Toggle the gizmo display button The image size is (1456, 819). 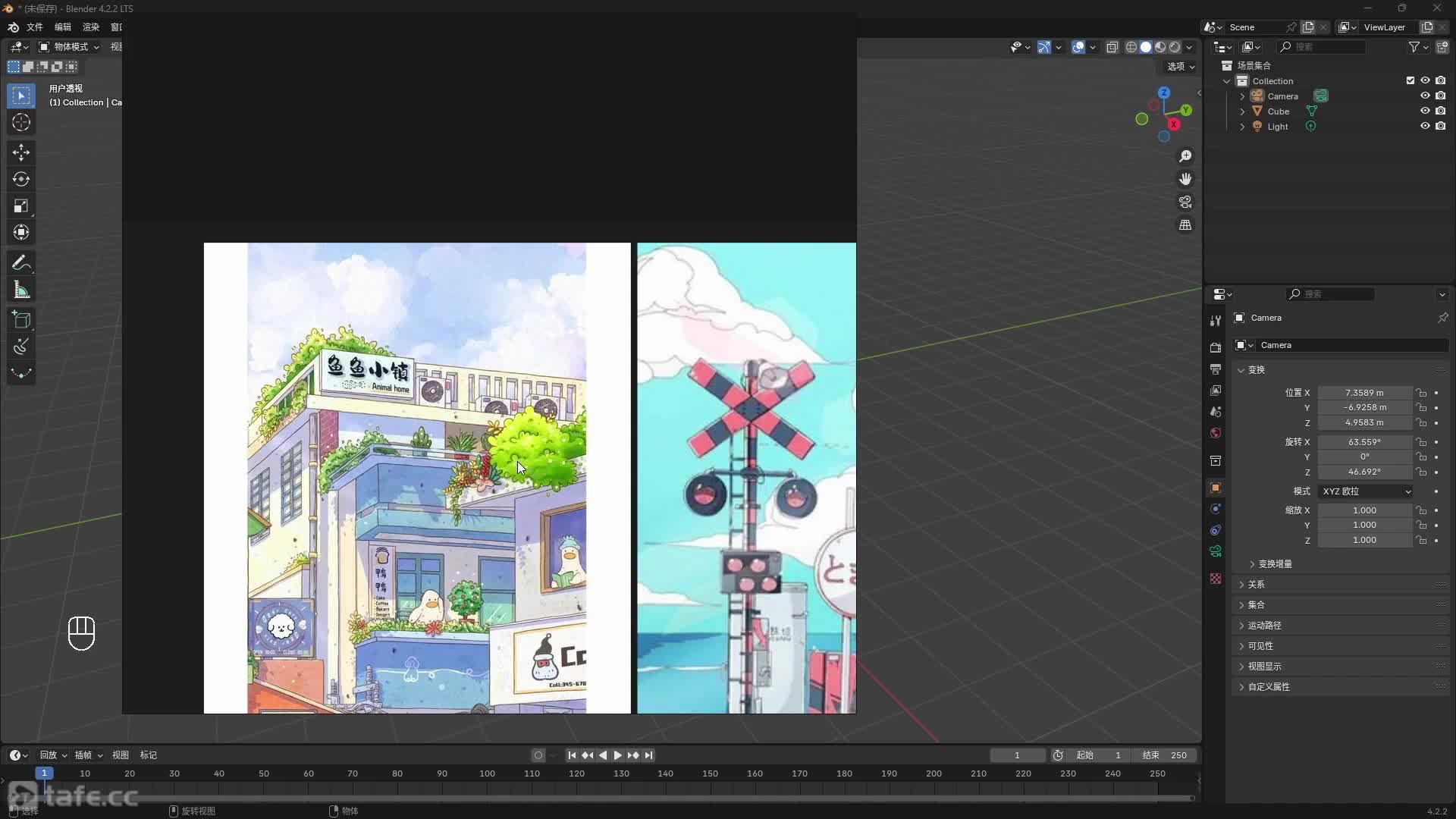(x=1044, y=47)
